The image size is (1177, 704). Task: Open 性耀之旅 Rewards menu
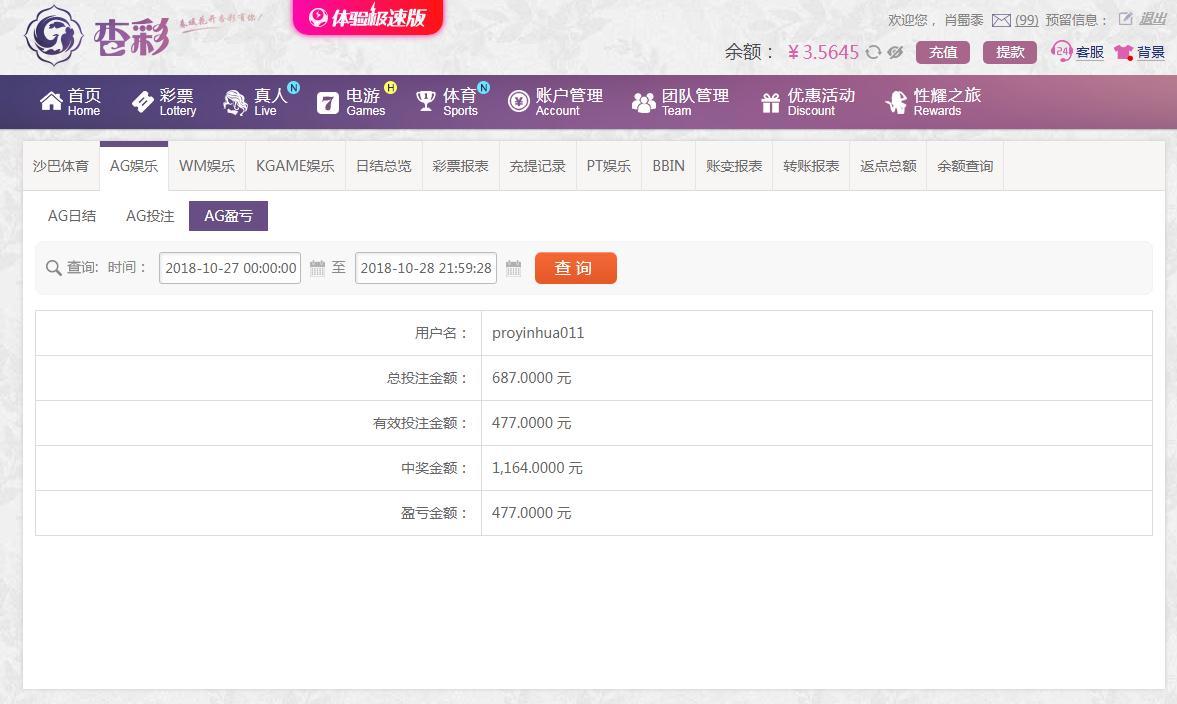(933, 101)
